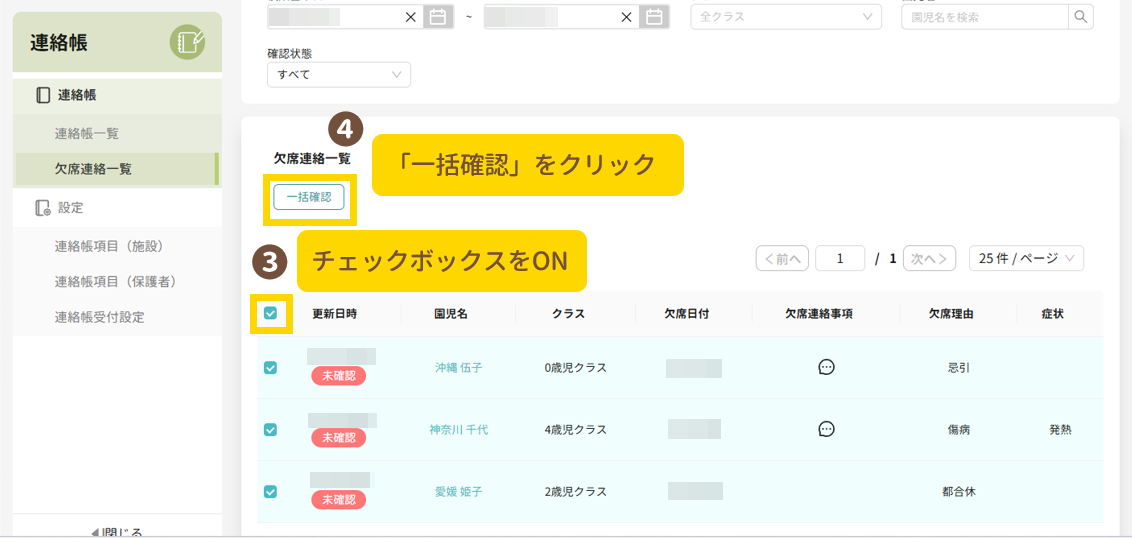
Task: Open absence message icon for 沖縄 伍子
Action: 826,367
